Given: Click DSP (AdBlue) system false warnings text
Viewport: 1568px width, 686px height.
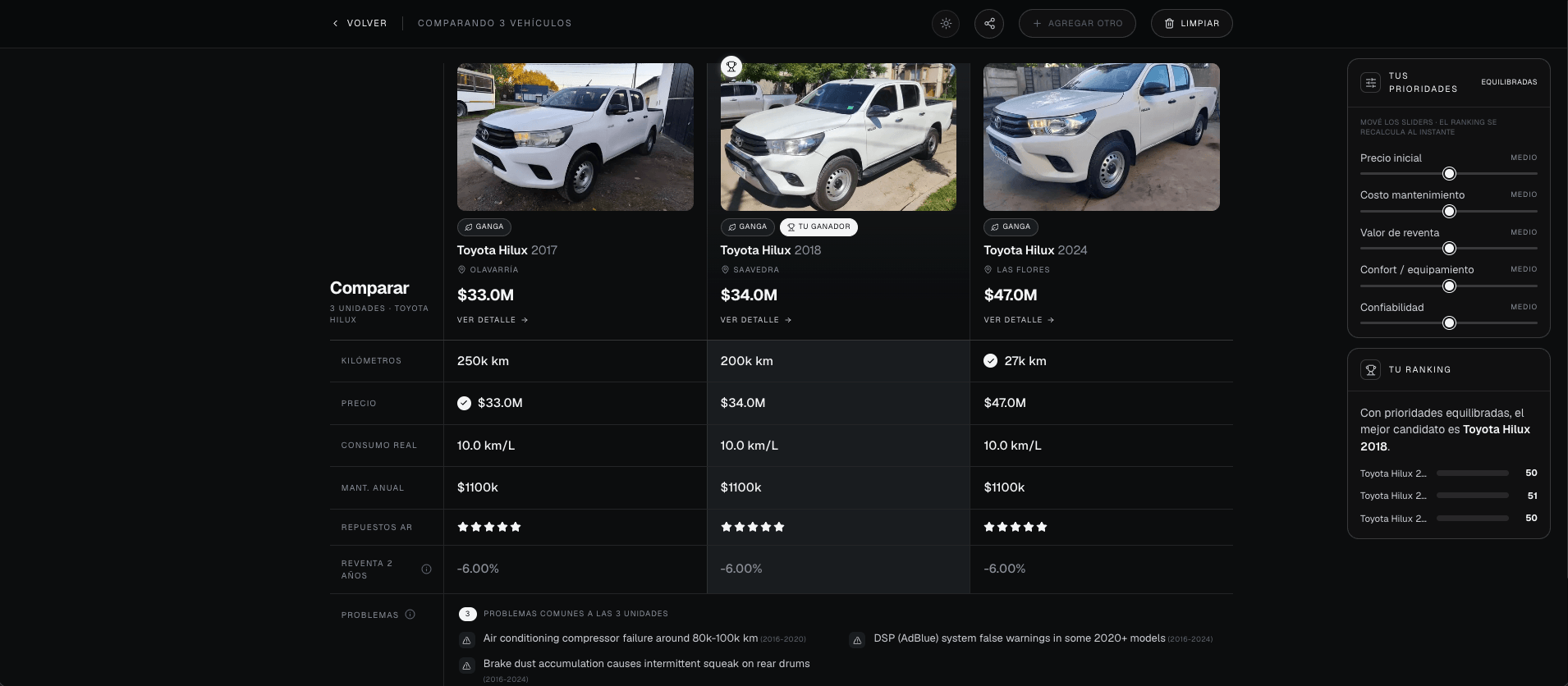Looking at the screenshot, I should point(1020,638).
